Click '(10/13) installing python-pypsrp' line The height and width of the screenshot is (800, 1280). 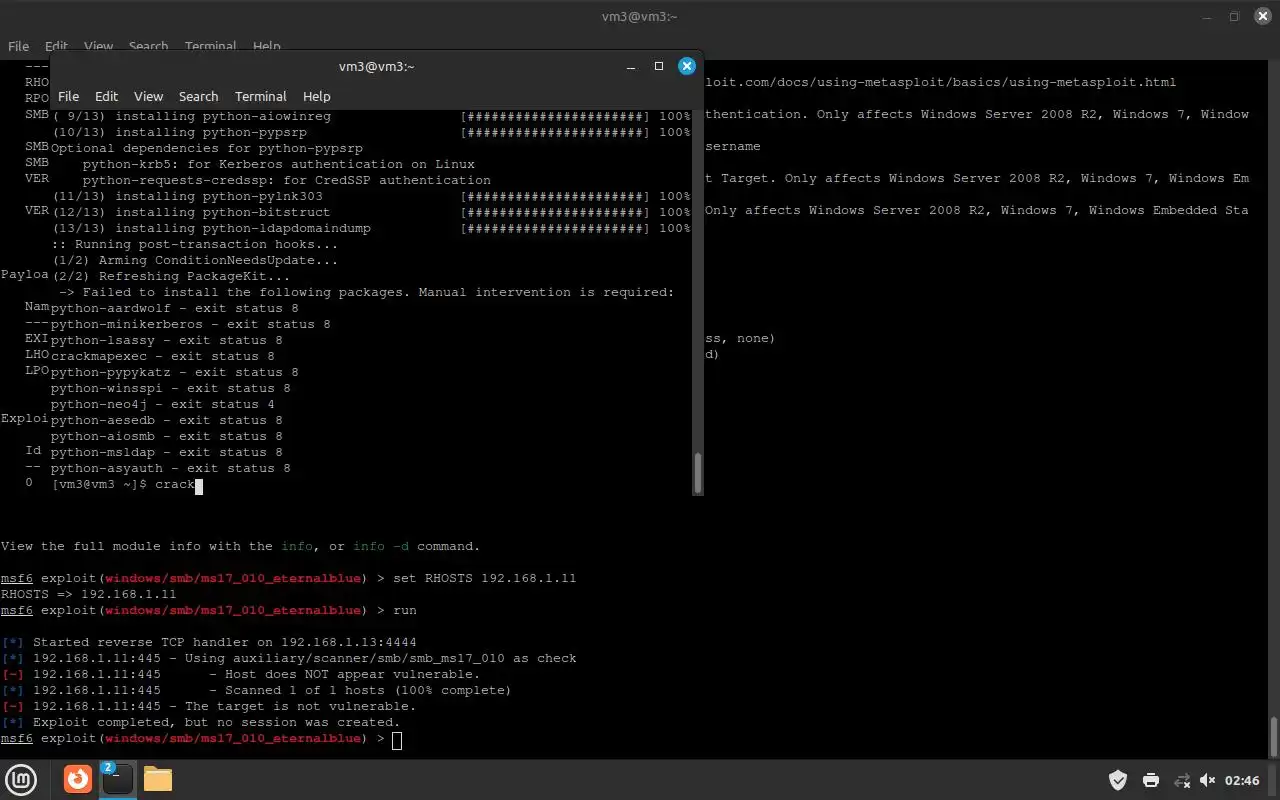[371, 132]
